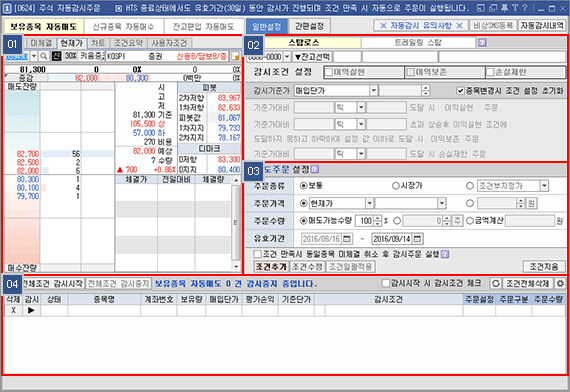The image size is (570, 392).
Task: Switch to 신규종목 자동매수 tab
Action: (x=124, y=26)
